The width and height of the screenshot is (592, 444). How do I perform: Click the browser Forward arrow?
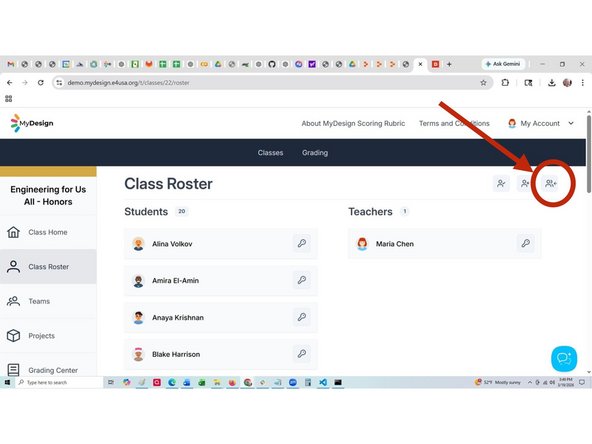click(x=25, y=83)
